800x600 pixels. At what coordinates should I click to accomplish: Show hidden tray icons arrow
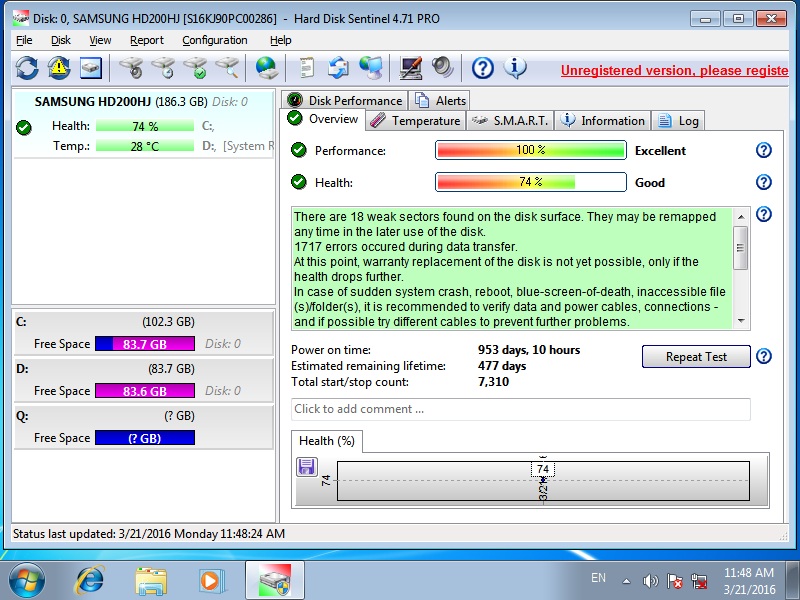(627, 581)
